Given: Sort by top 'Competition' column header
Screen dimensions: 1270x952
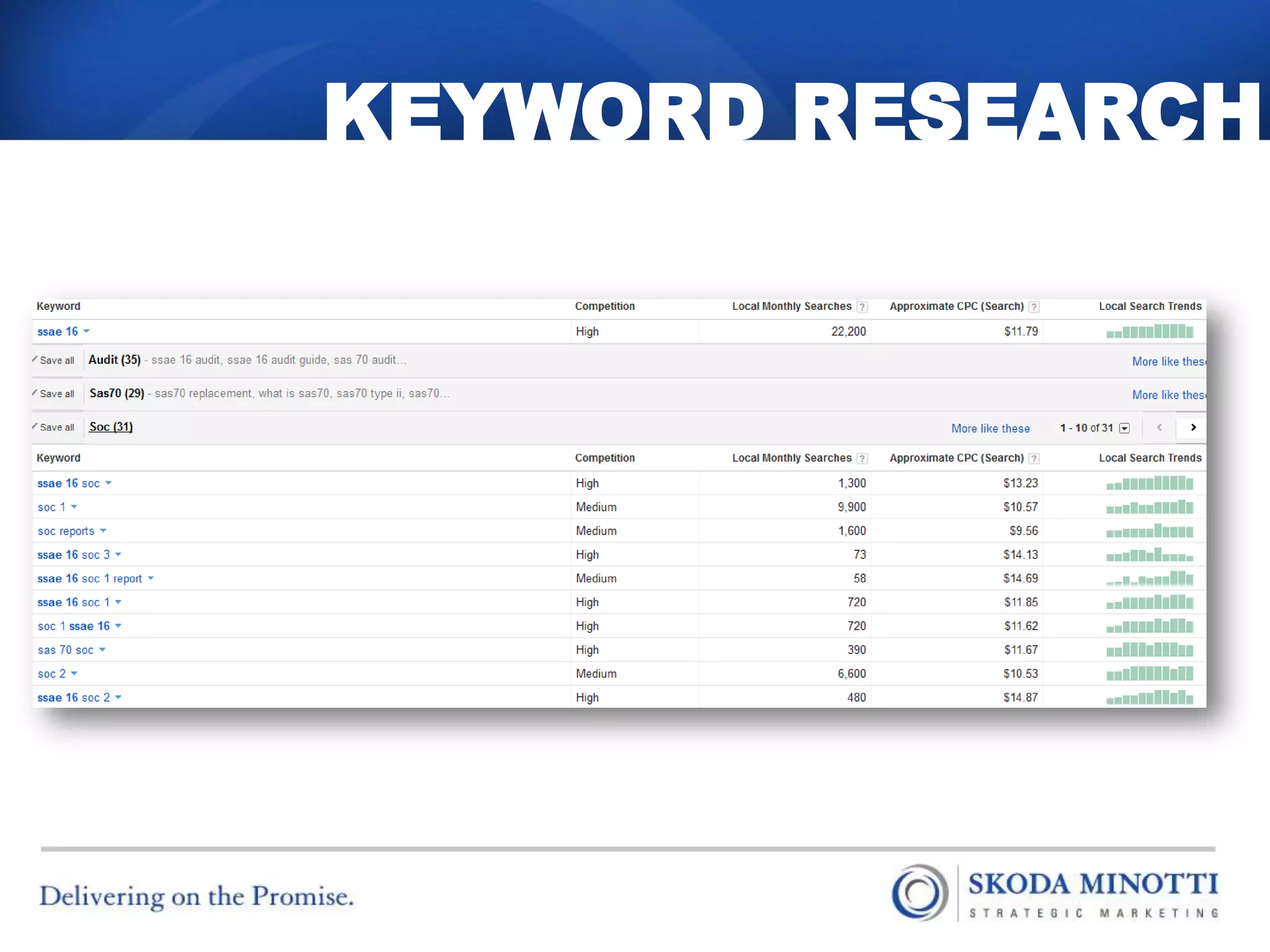Looking at the screenshot, I should pos(605,306).
